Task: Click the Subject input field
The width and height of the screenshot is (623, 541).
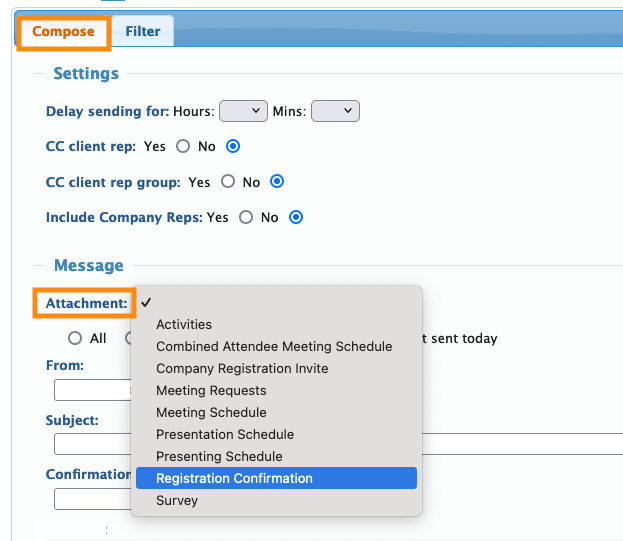Action: [x=92, y=444]
